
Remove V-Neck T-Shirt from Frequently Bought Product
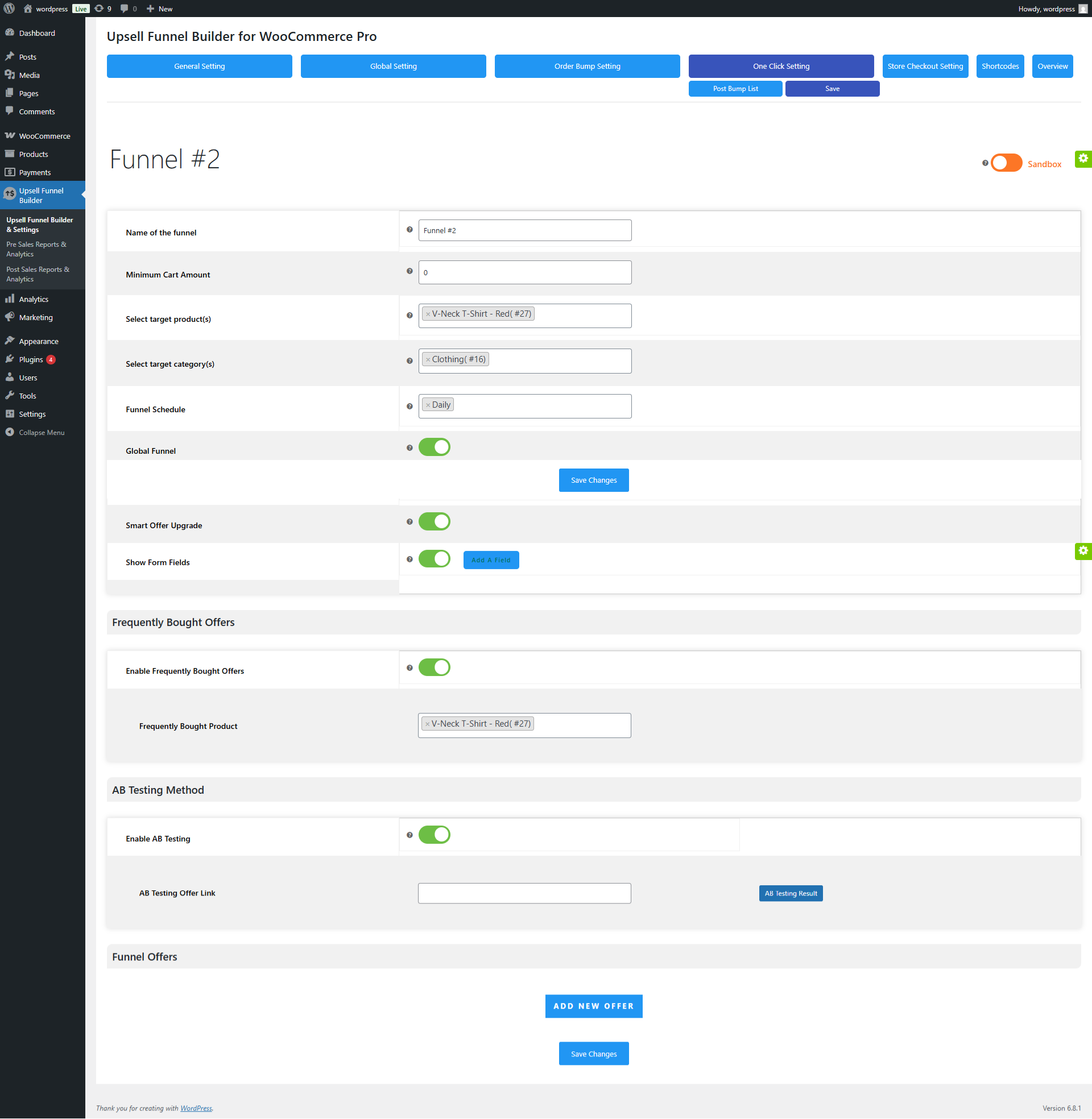tap(427, 724)
